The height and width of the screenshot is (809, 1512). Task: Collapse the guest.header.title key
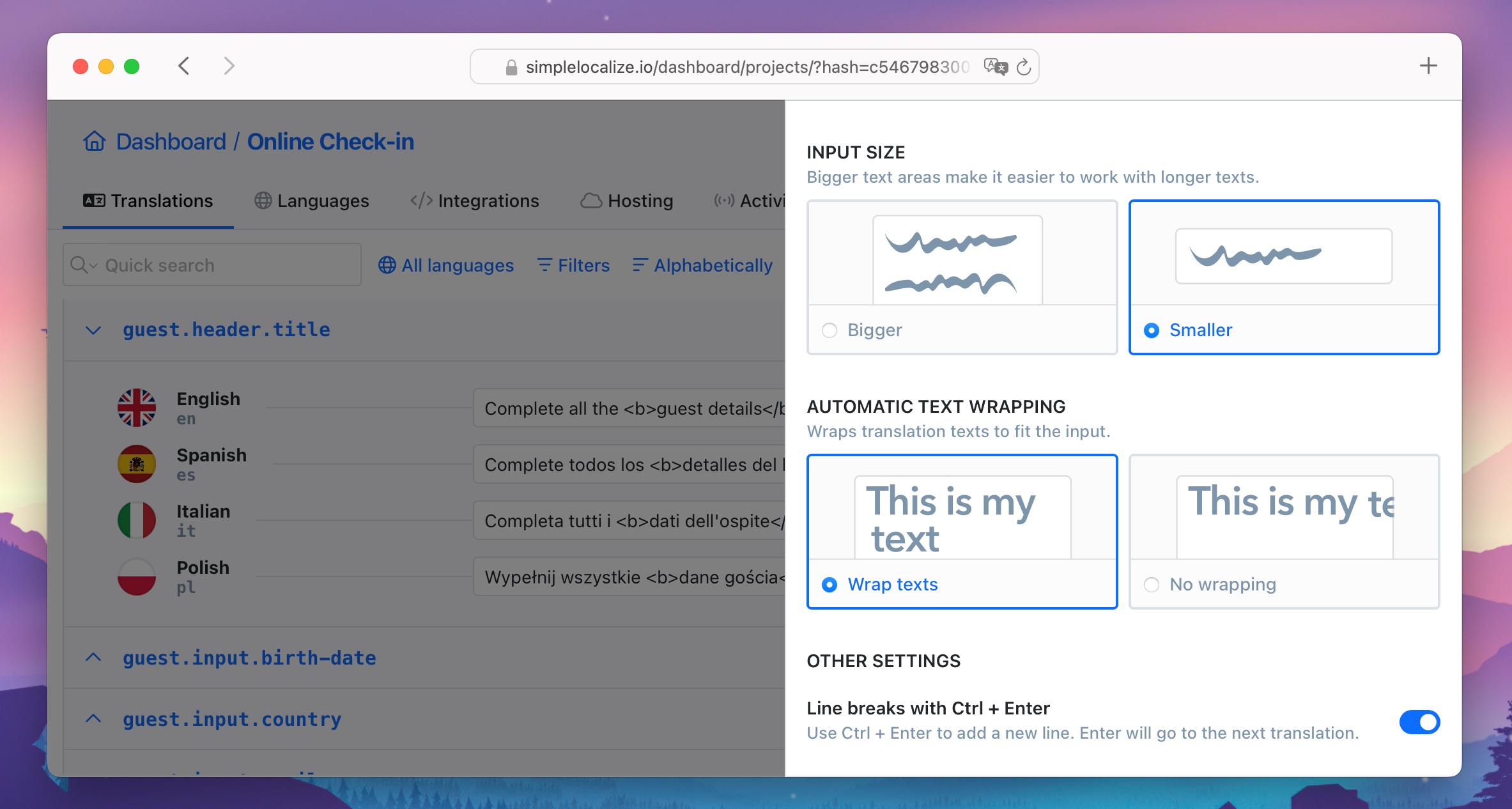(x=93, y=330)
